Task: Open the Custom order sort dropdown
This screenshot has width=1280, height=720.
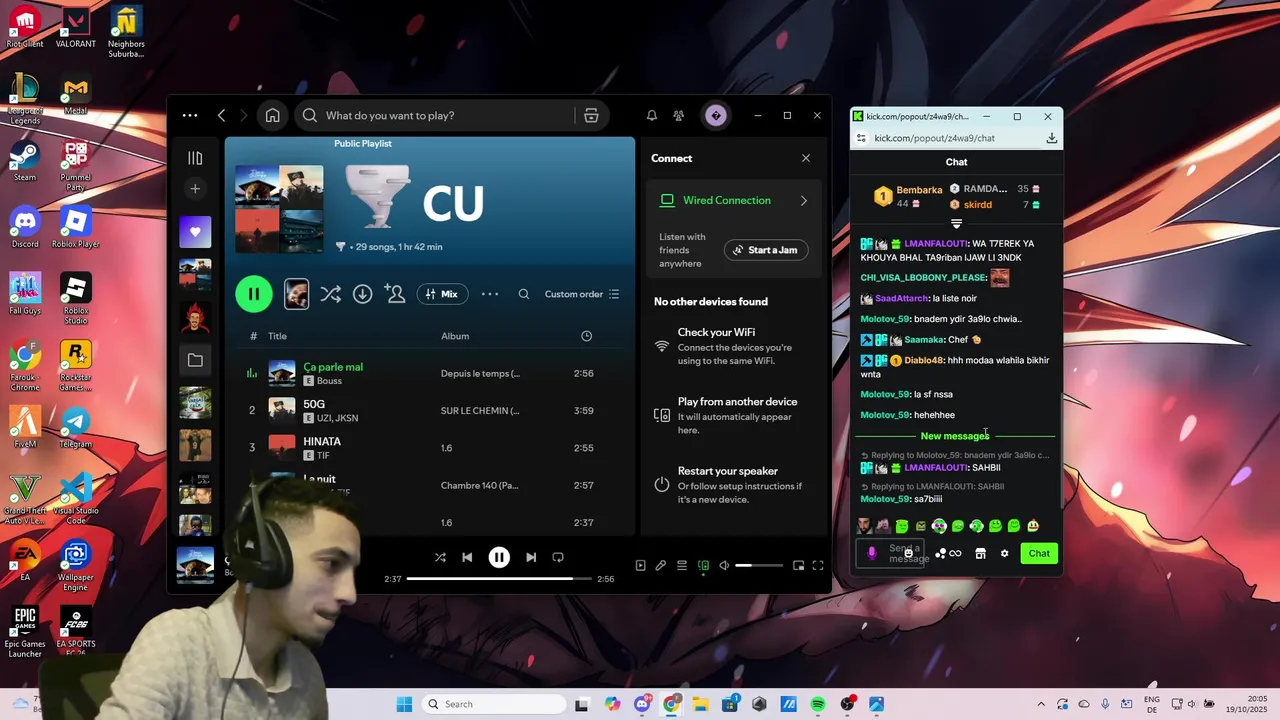Action: (x=582, y=294)
